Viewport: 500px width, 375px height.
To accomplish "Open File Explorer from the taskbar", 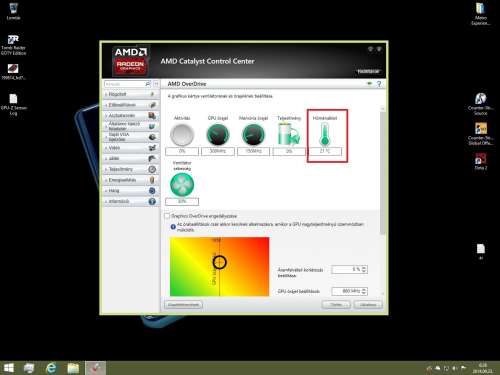I will (73, 368).
